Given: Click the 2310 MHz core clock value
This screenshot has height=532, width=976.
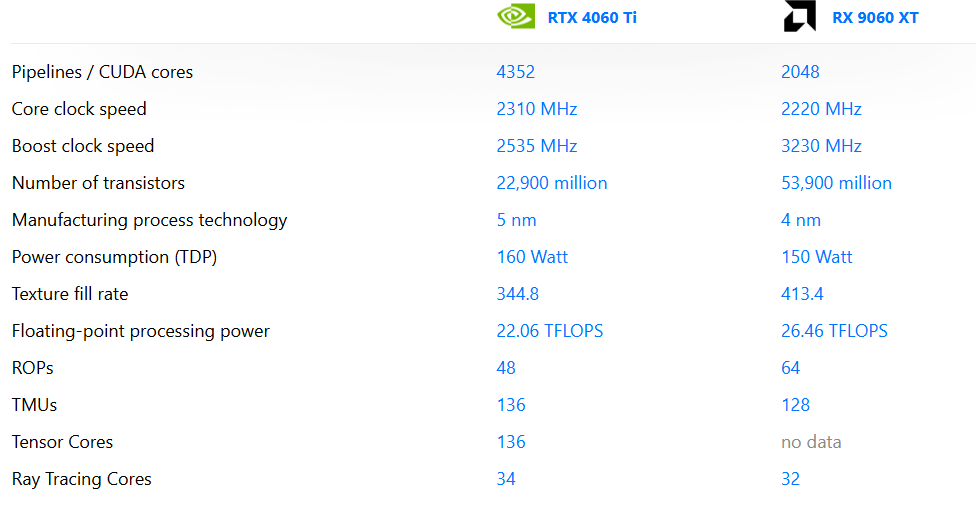Looking at the screenshot, I should tap(537, 109).
